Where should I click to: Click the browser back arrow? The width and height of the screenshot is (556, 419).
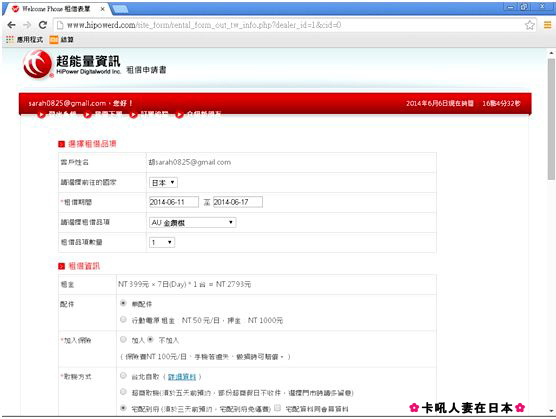tap(11, 25)
